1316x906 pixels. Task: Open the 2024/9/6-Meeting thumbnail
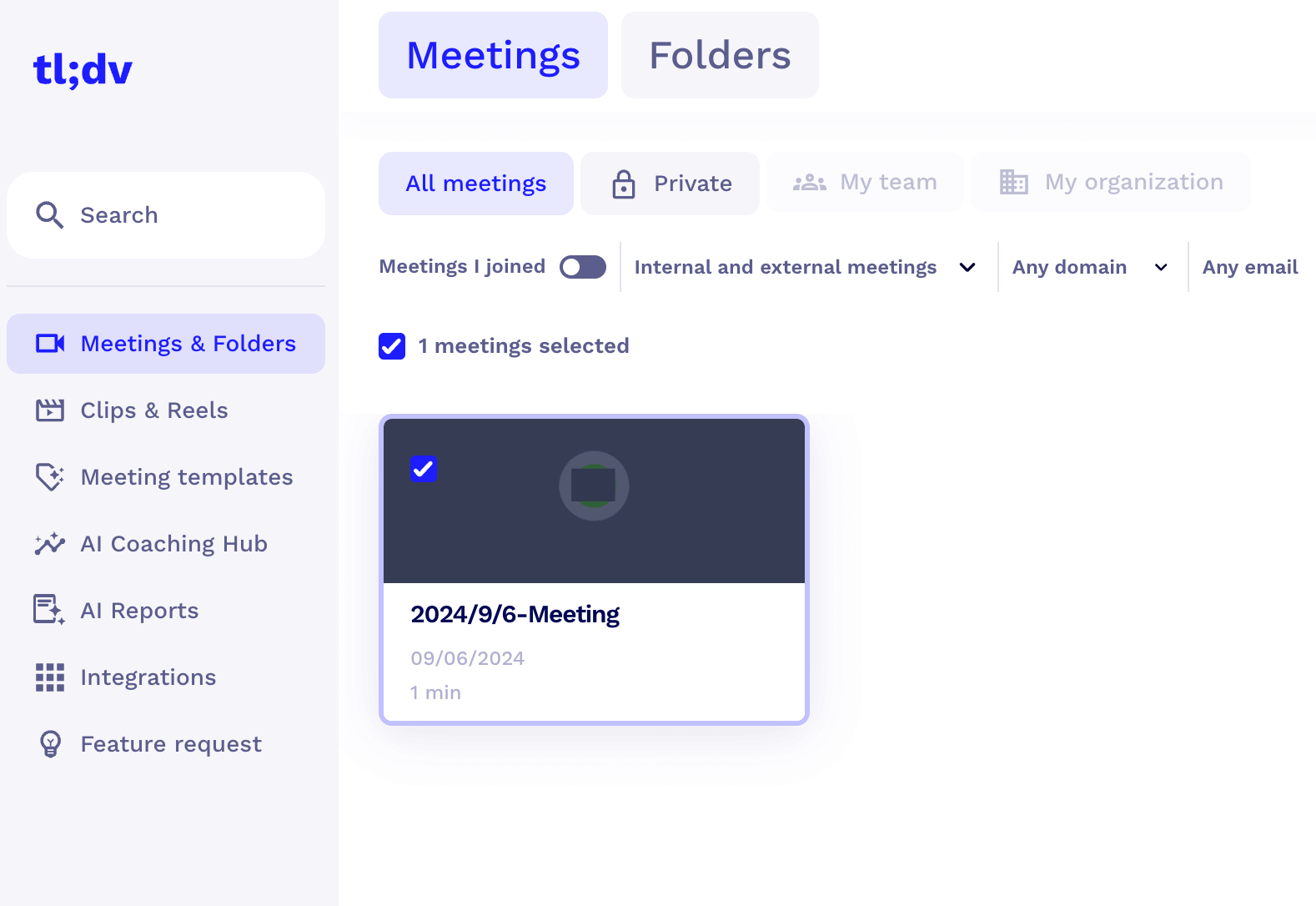pos(594,501)
